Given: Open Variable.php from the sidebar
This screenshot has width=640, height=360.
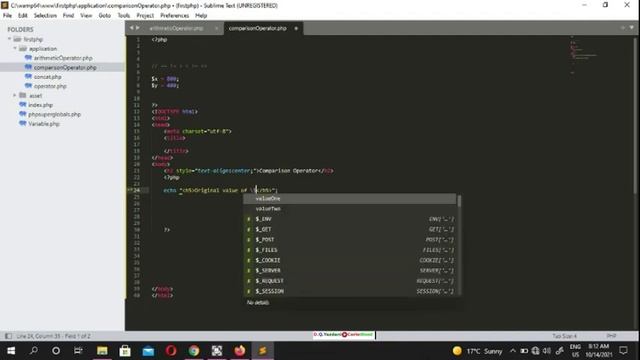Looking at the screenshot, I should pyautogui.click(x=44, y=124).
